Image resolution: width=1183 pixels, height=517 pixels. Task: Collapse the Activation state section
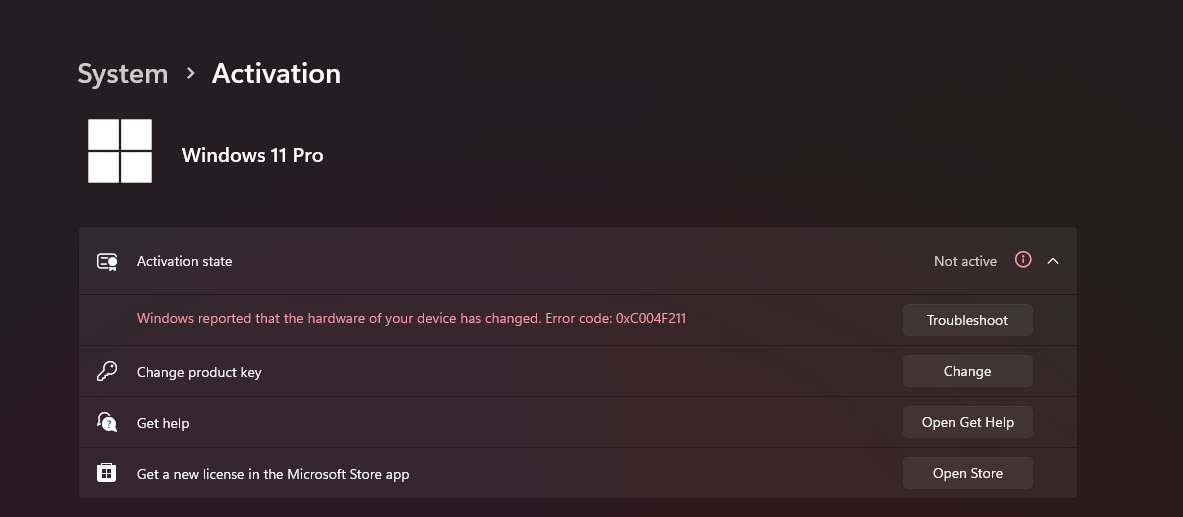(1053, 261)
